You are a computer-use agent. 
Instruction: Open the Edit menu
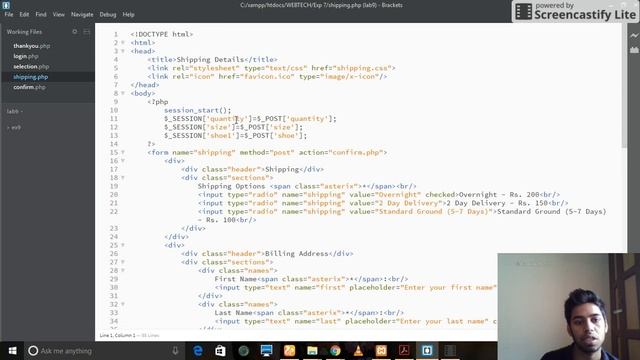click(24, 14)
